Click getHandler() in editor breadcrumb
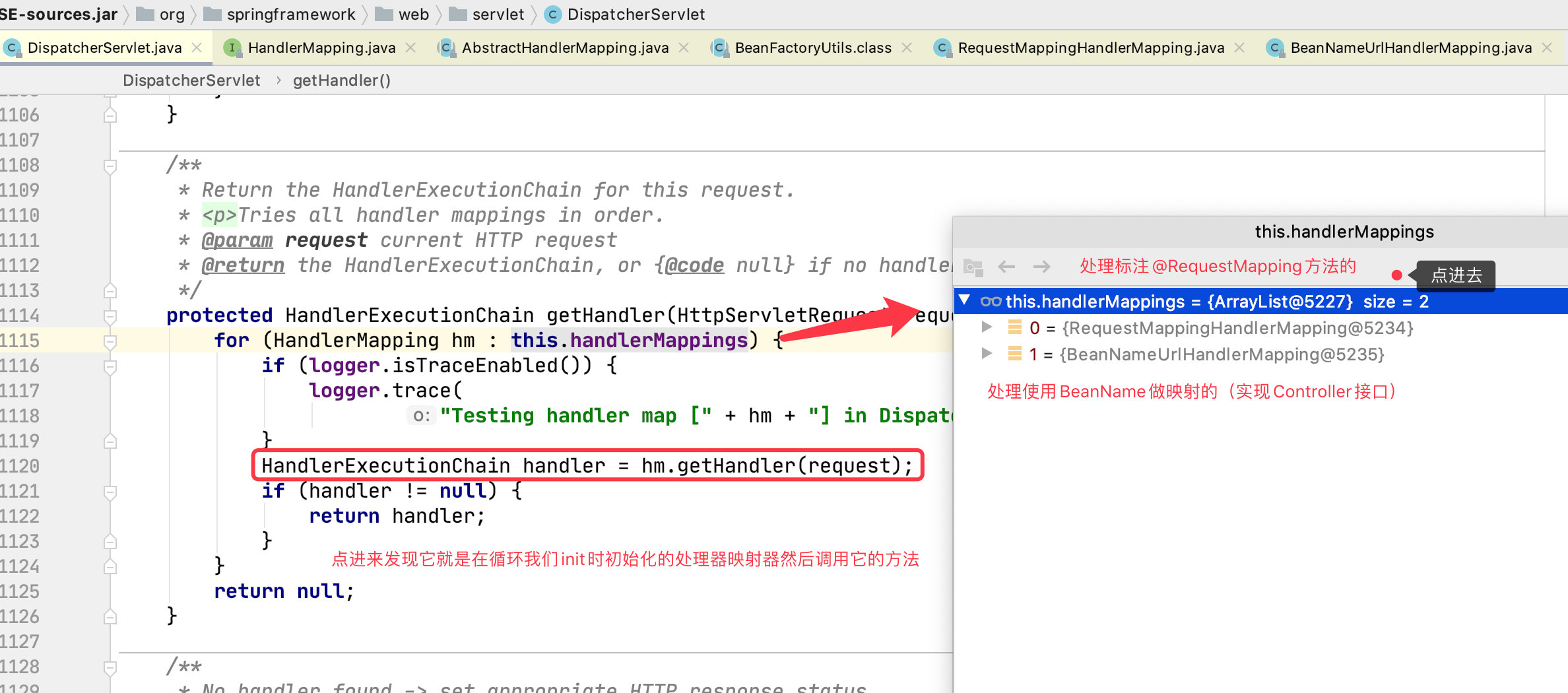Image resolution: width=1568 pixels, height=693 pixels. (x=341, y=81)
